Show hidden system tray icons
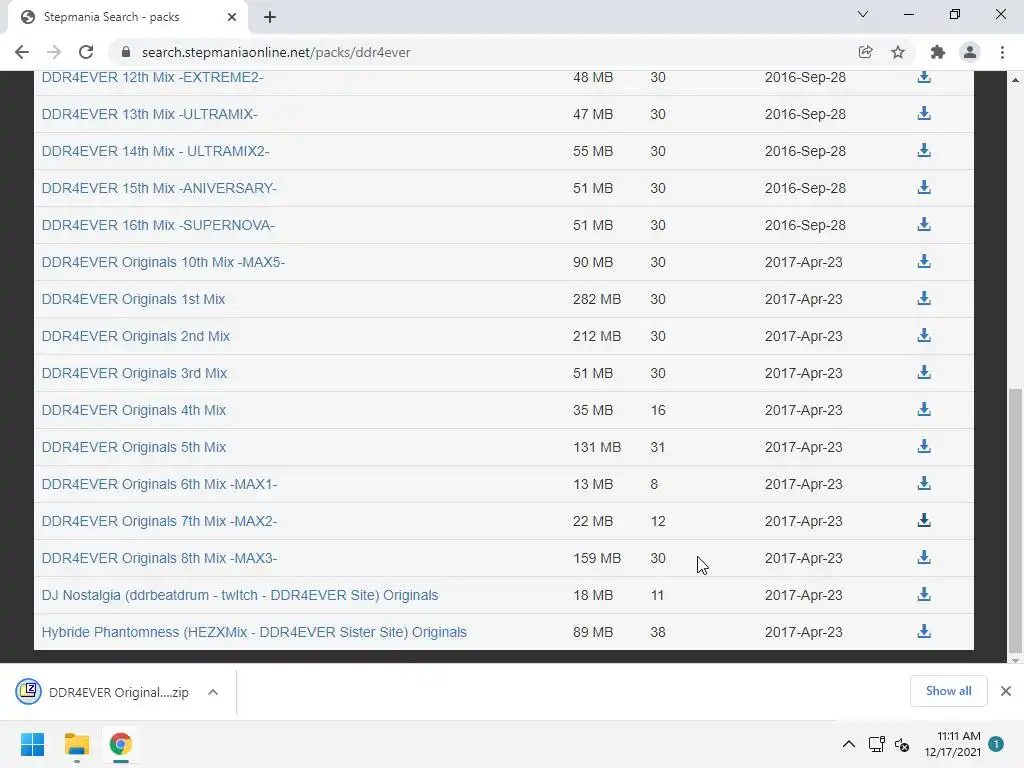 click(x=848, y=744)
